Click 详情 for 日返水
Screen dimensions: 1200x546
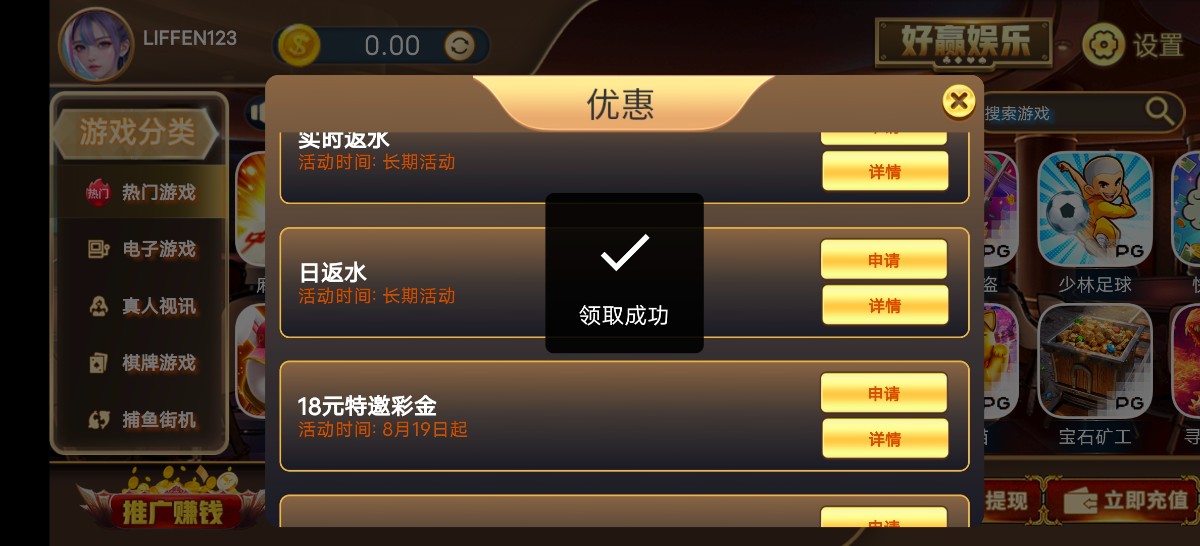pos(885,305)
